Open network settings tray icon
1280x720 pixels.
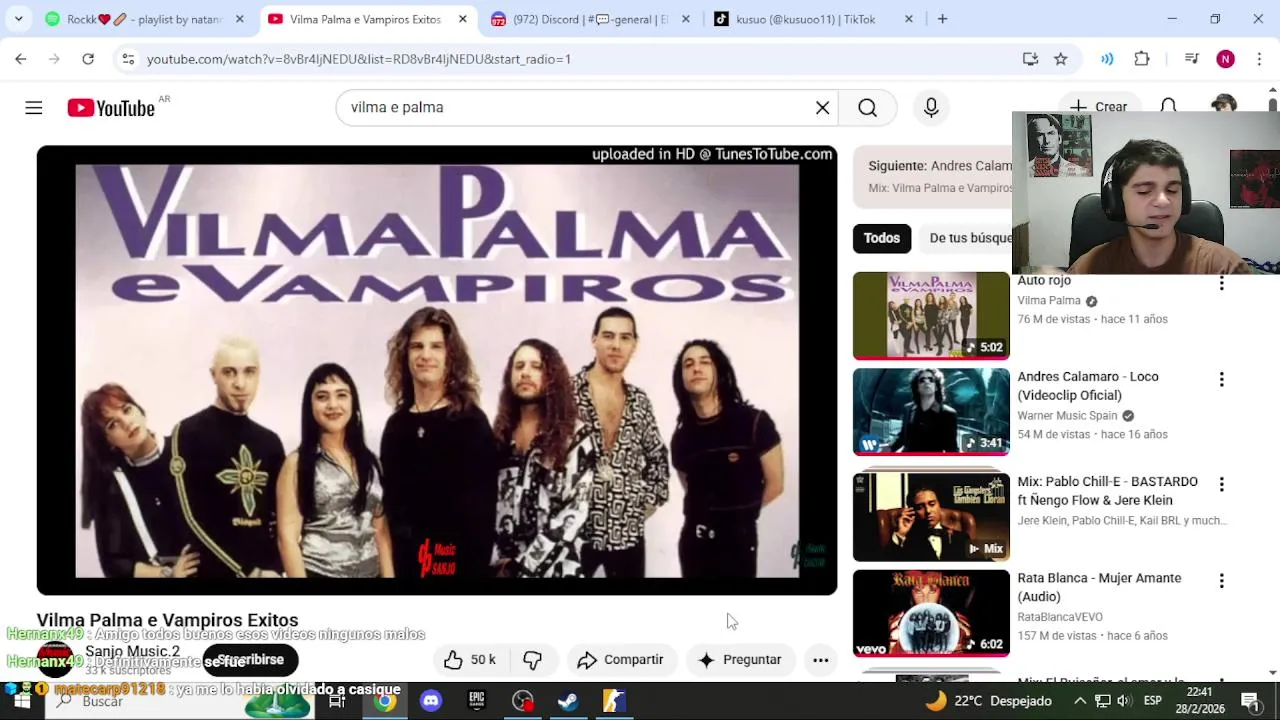(x=1102, y=701)
